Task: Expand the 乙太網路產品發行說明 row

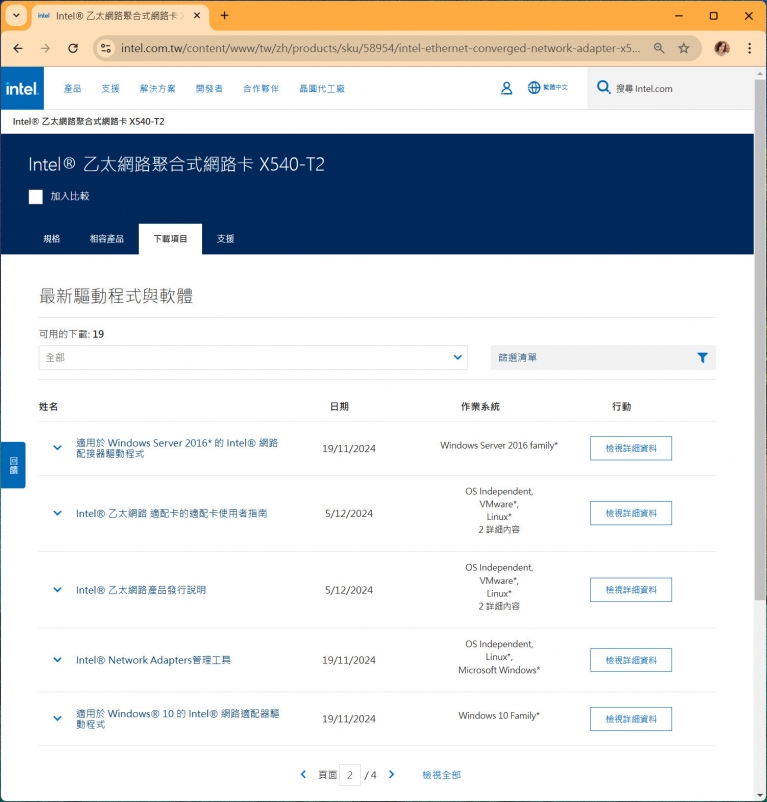Action: click(57, 590)
